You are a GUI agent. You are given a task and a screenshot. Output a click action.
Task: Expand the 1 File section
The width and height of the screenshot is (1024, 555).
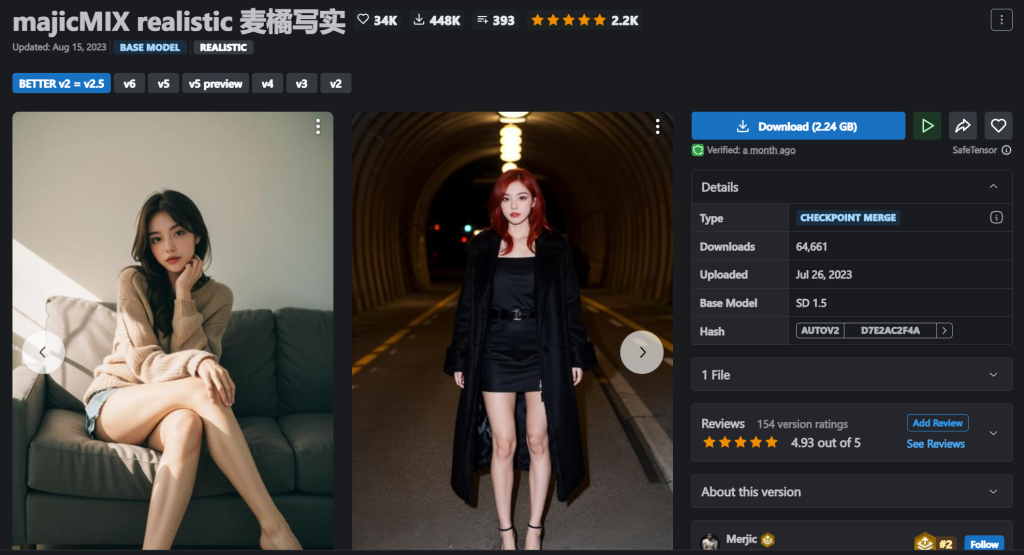993,375
